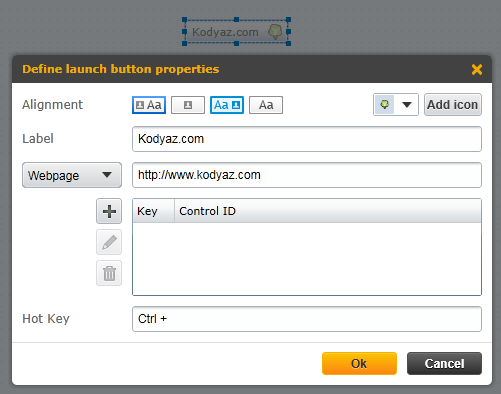The image size is (501, 394).
Task: Select text-left-of-icon alignment option
Action: pyautogui.click(x=227, y=105)
